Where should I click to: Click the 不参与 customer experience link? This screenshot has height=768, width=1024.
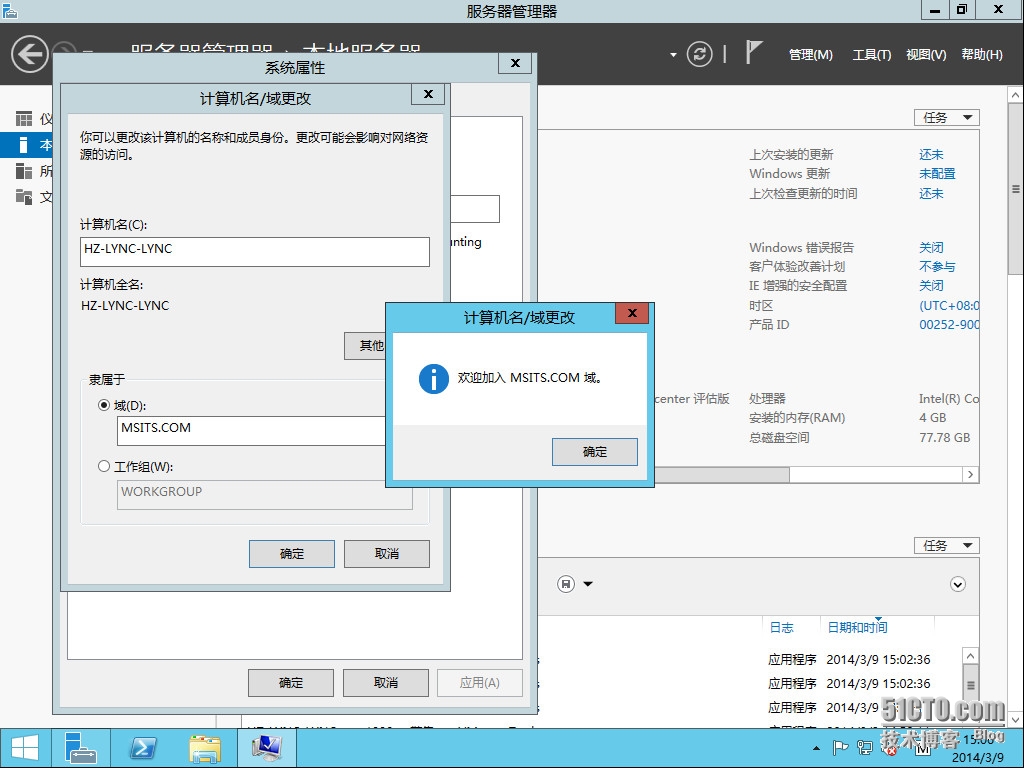pyautogui.click(x=937, y=266)
